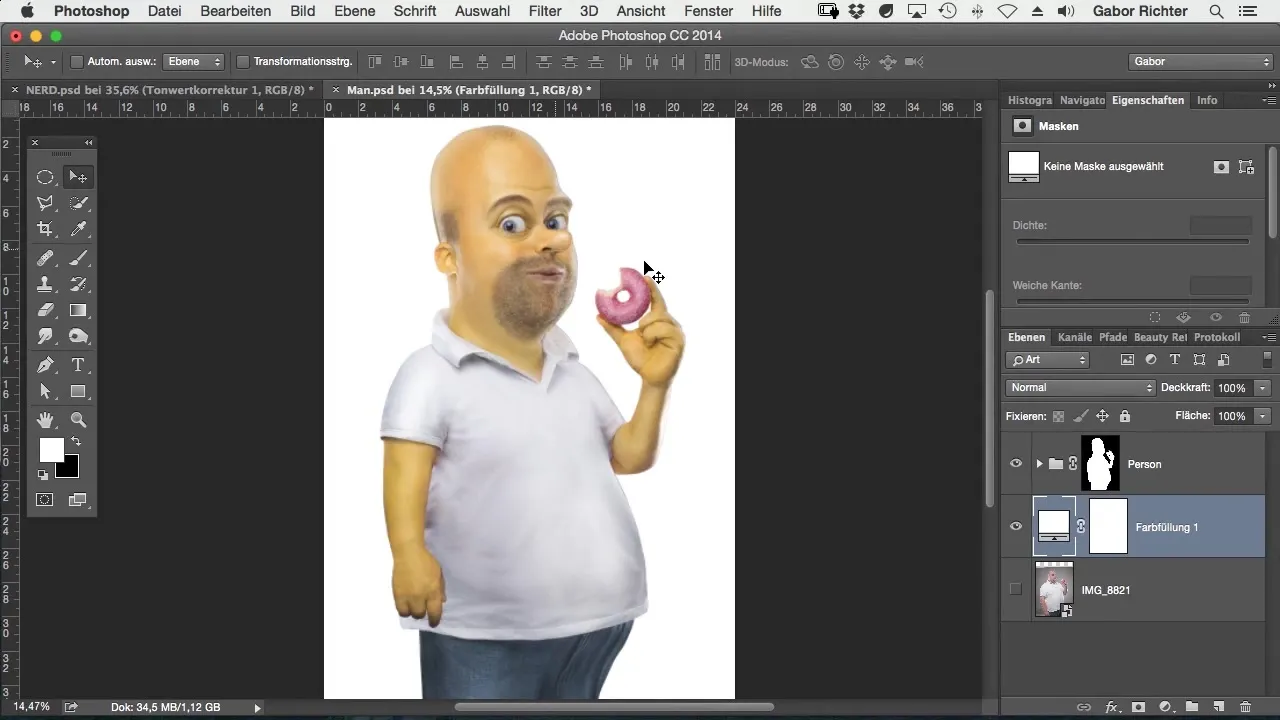The image size is (1280, 720).
Task: Change screen mode from toolbox
Action: pyautogui.click(x=78, y=499)
